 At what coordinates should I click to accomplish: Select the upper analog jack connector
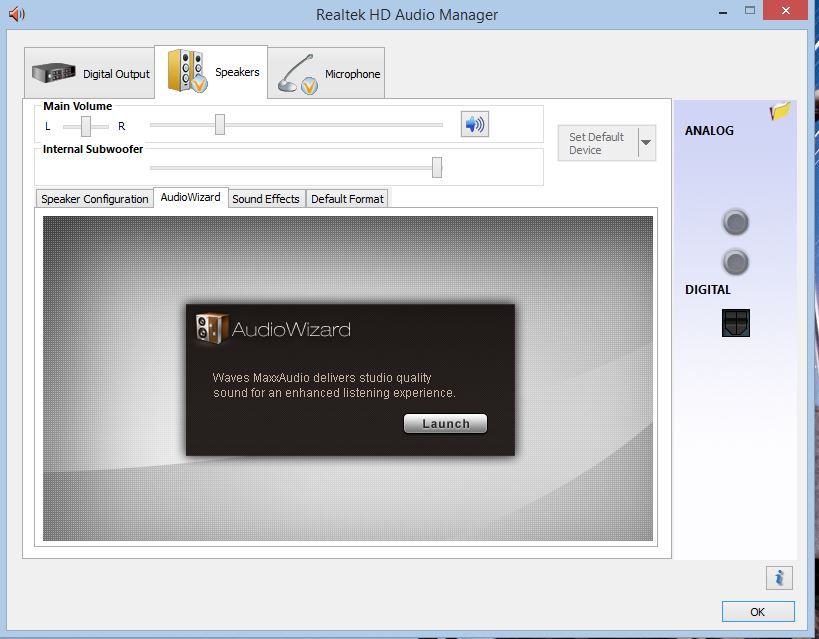(x=735, y=222)
